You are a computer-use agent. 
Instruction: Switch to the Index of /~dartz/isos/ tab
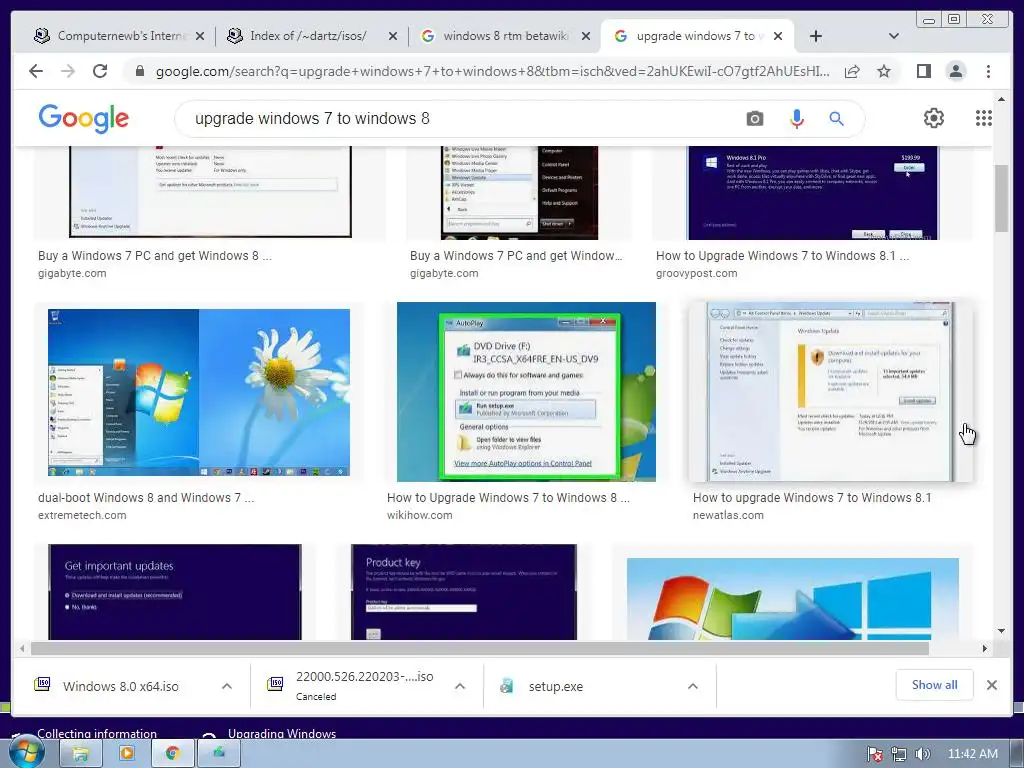pyautogui.click(x=310, y=36)
